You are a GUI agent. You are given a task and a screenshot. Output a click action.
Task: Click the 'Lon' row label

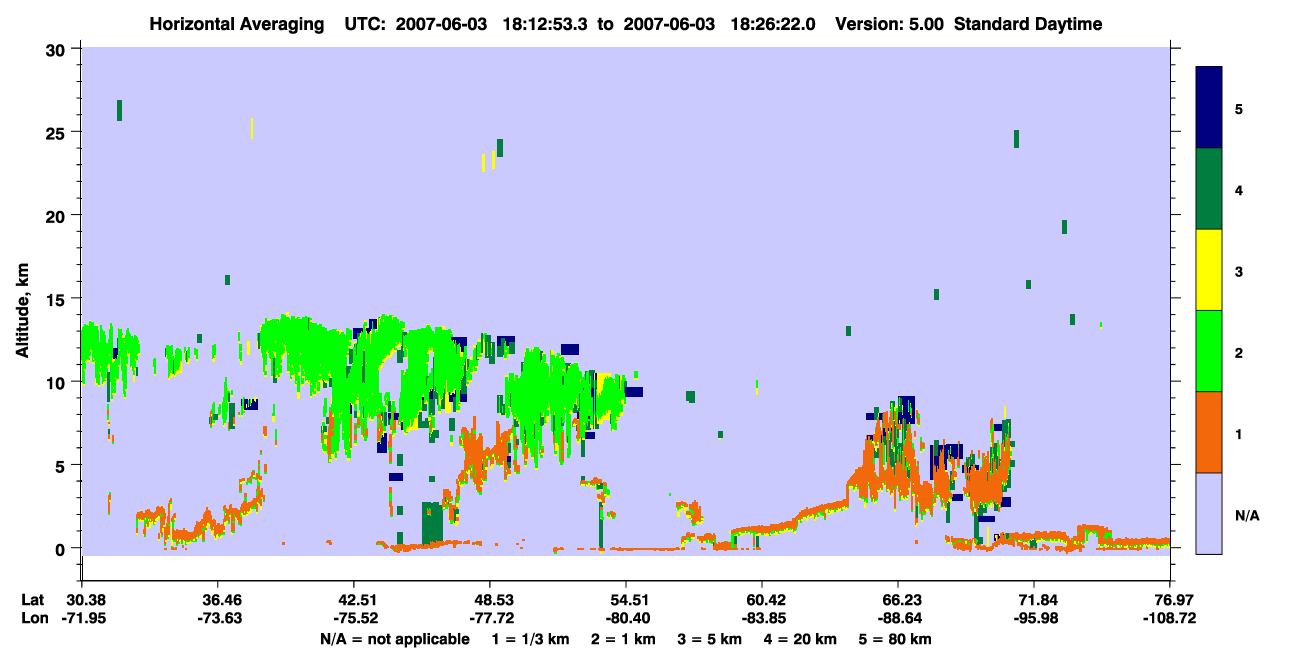[33, 618]
